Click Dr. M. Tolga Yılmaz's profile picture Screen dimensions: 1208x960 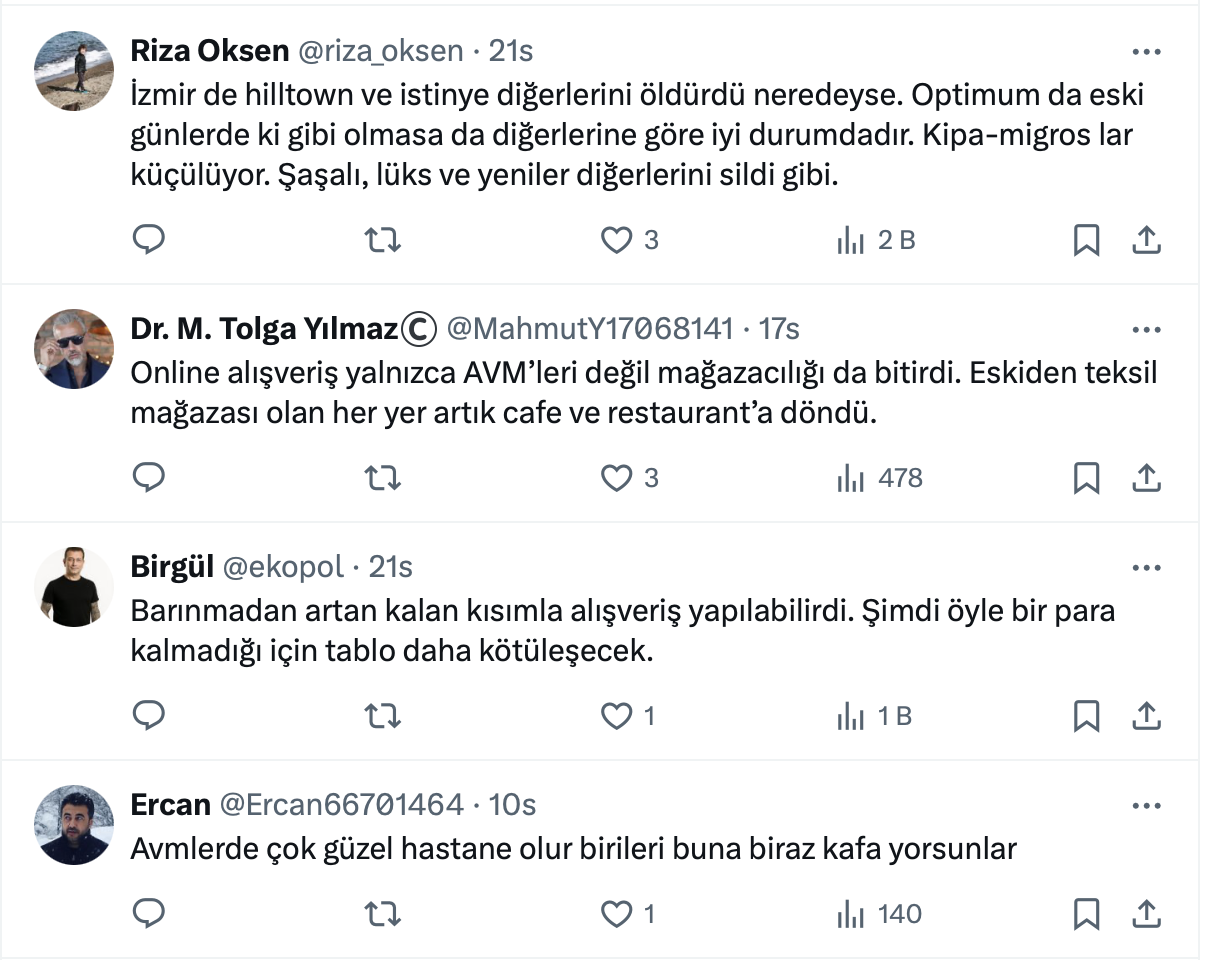pyautogui.click(x=74, y=347)
